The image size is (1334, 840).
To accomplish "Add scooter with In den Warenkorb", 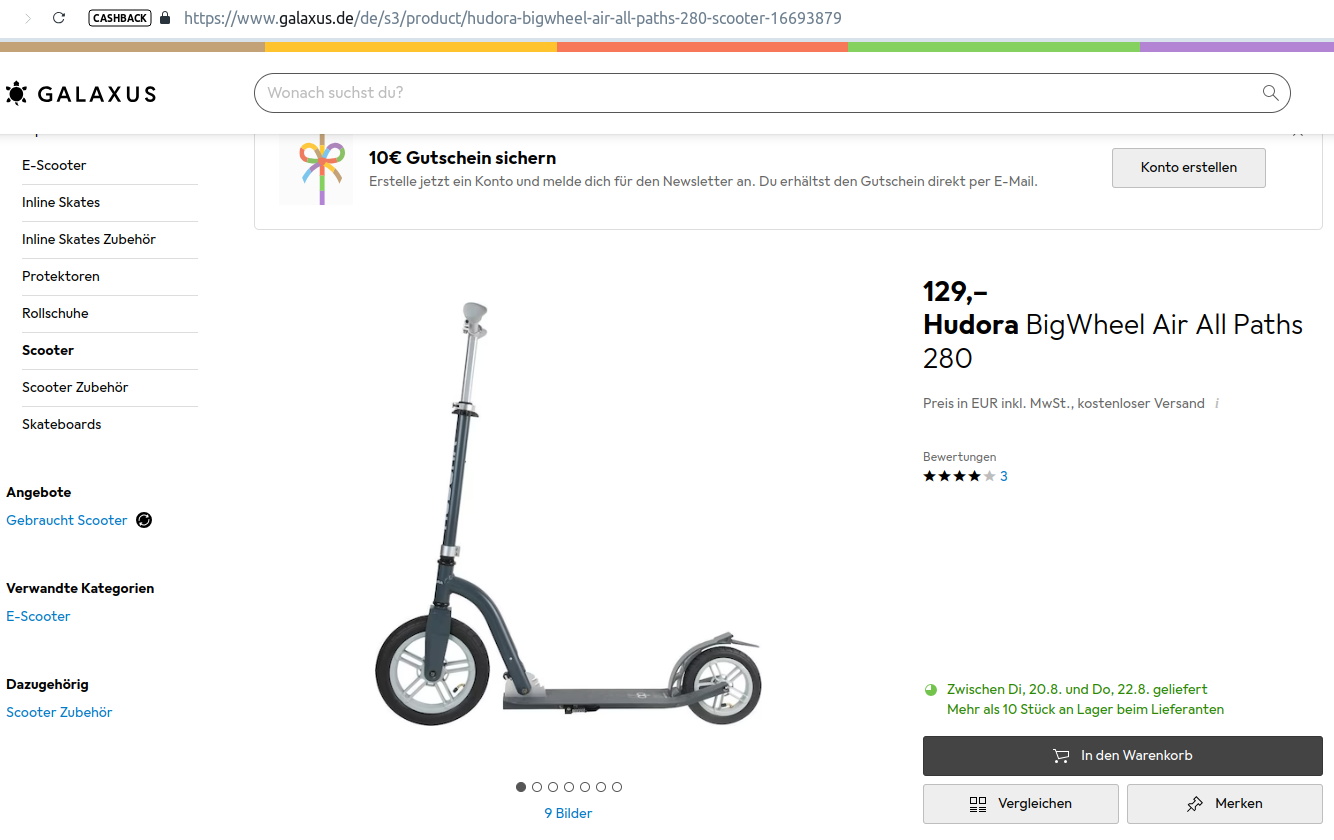I will pos(1122,756).
